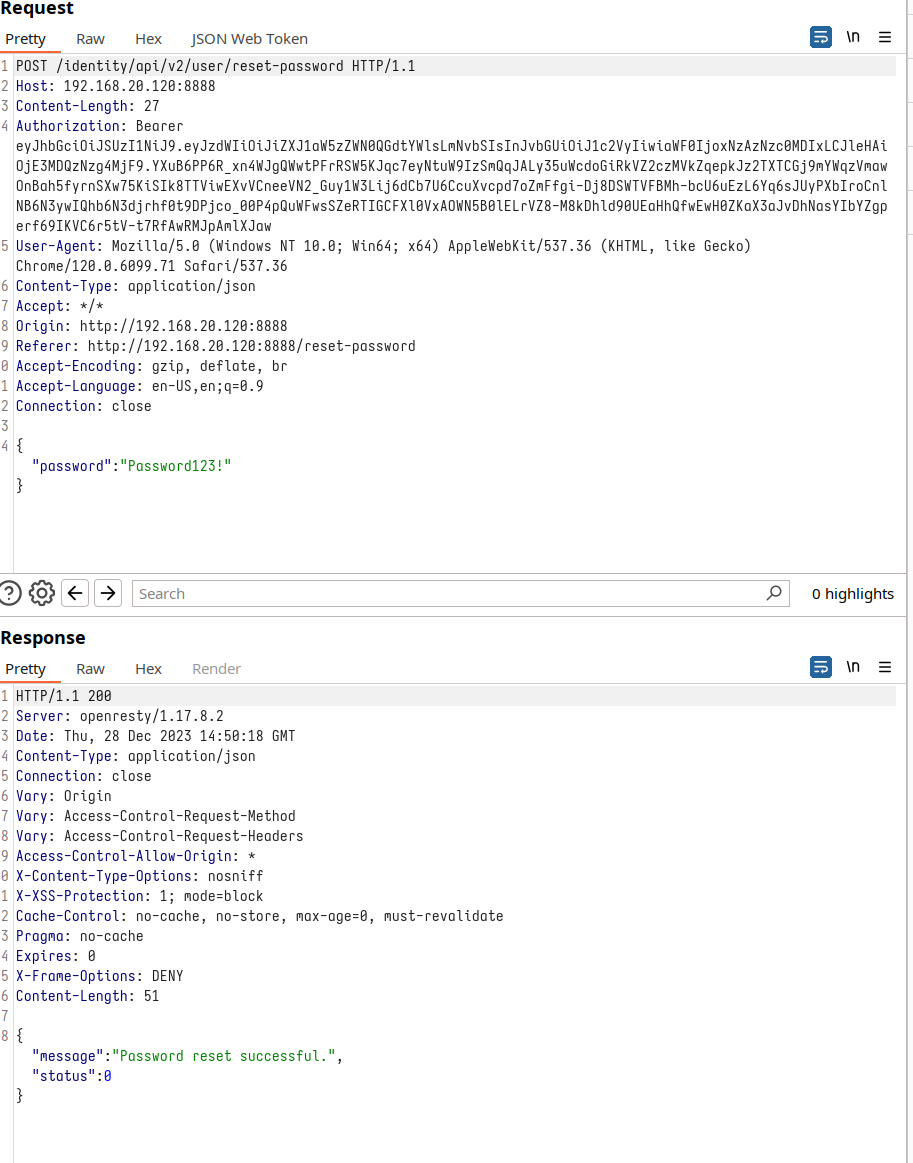Image resolution: width=913 pixels, height=1163 pixels.
Task: Toggle word wrap icon in Response panel
Action: click(x=820, y=667)
